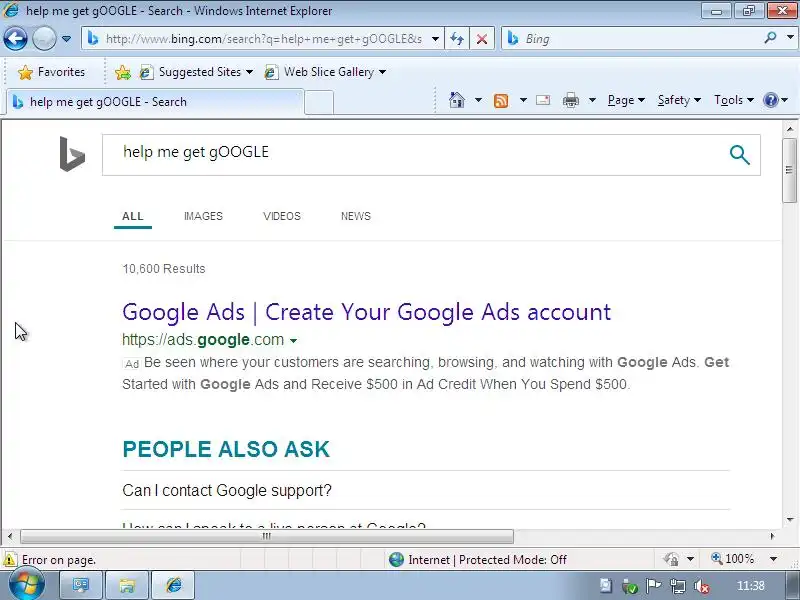Open the Safety menu
The image size is (800, 600).
pyautogui.click(x=679, y=100)
